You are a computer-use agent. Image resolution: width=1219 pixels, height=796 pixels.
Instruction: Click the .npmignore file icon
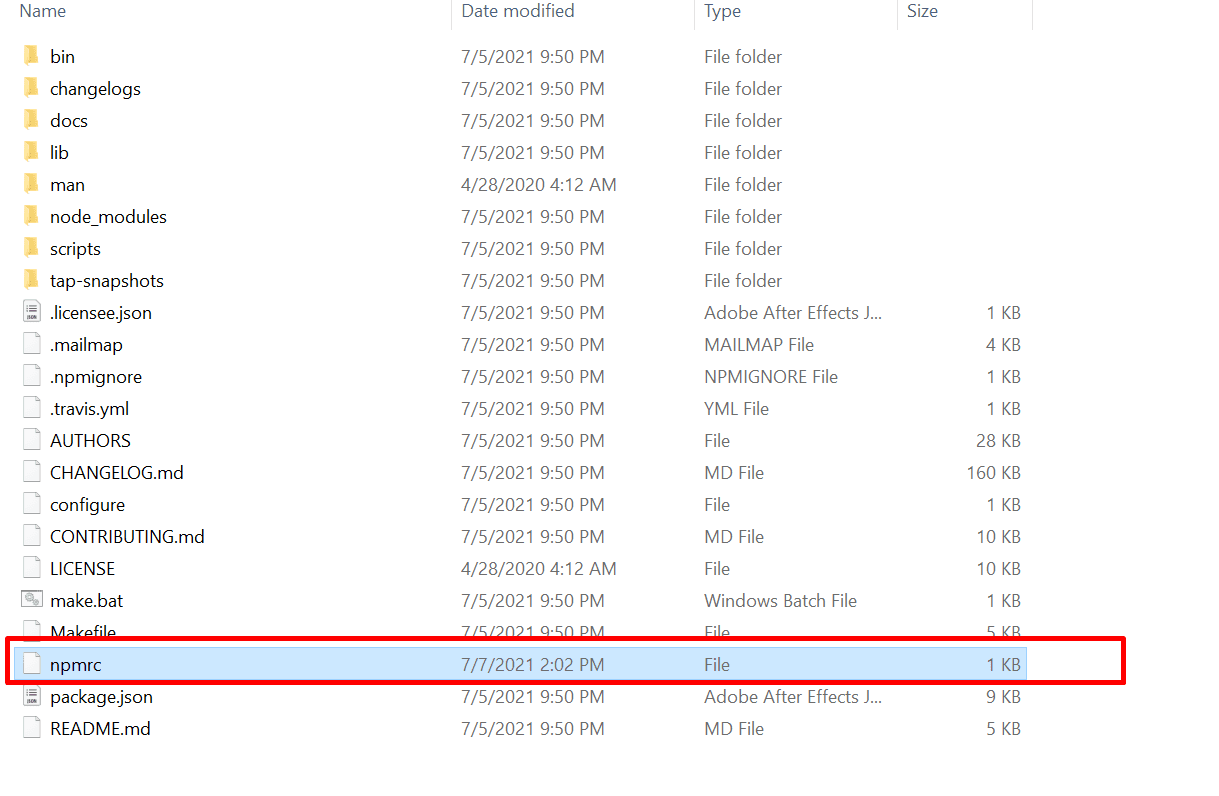pos(31,376)
